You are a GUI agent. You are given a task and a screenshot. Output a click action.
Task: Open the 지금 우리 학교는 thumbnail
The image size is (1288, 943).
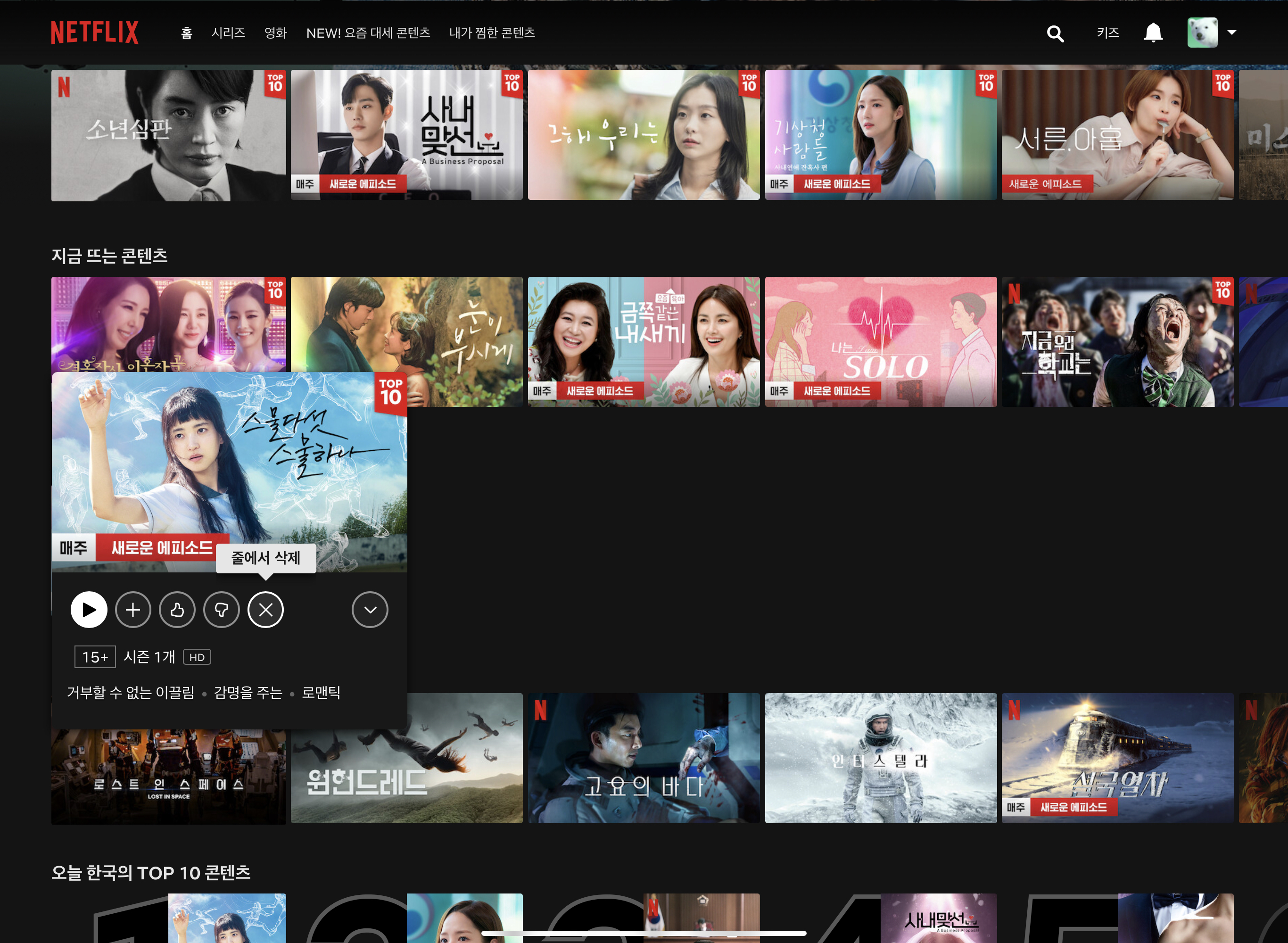(x=1117, y=341)
